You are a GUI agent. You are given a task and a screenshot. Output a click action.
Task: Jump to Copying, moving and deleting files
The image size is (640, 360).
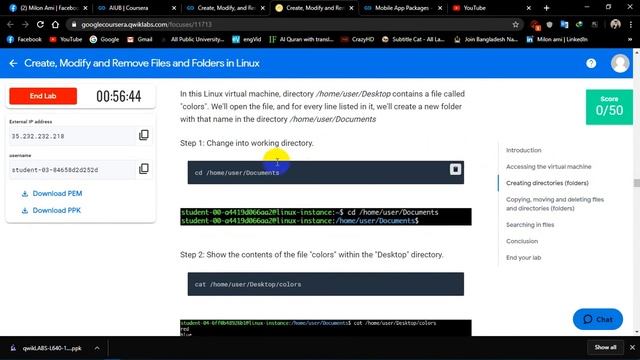[x=555, y=204]
